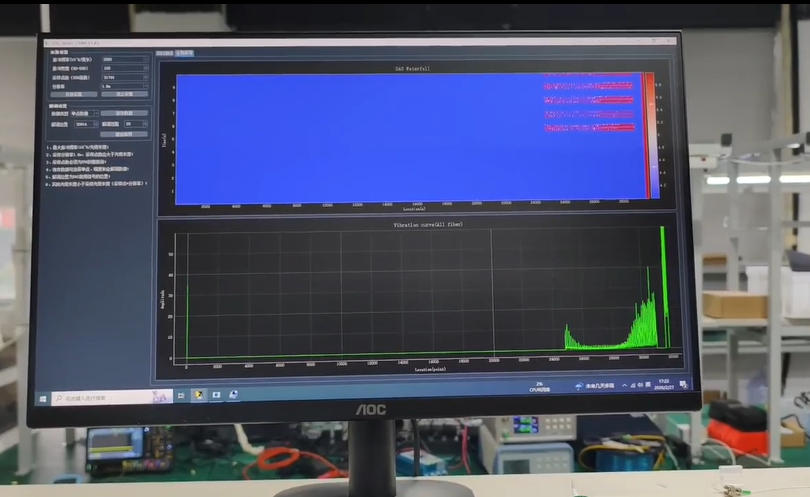Open the Windows Start menu
The height and width of the screenshot is (497, 810).
point(45,398)
